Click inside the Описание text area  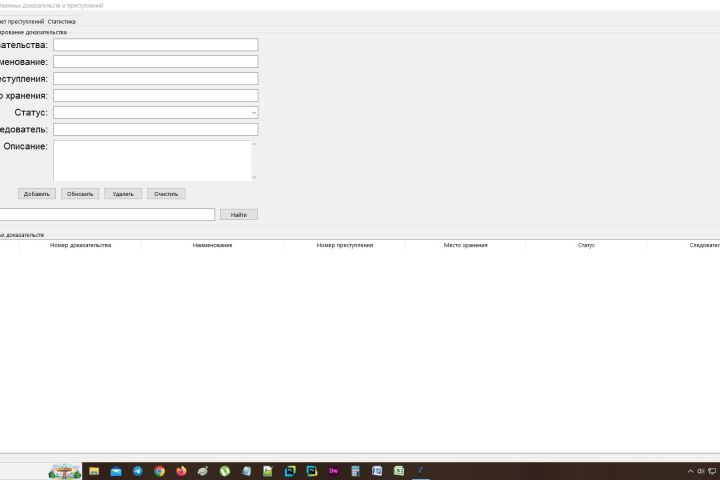[x=152, y=160]
